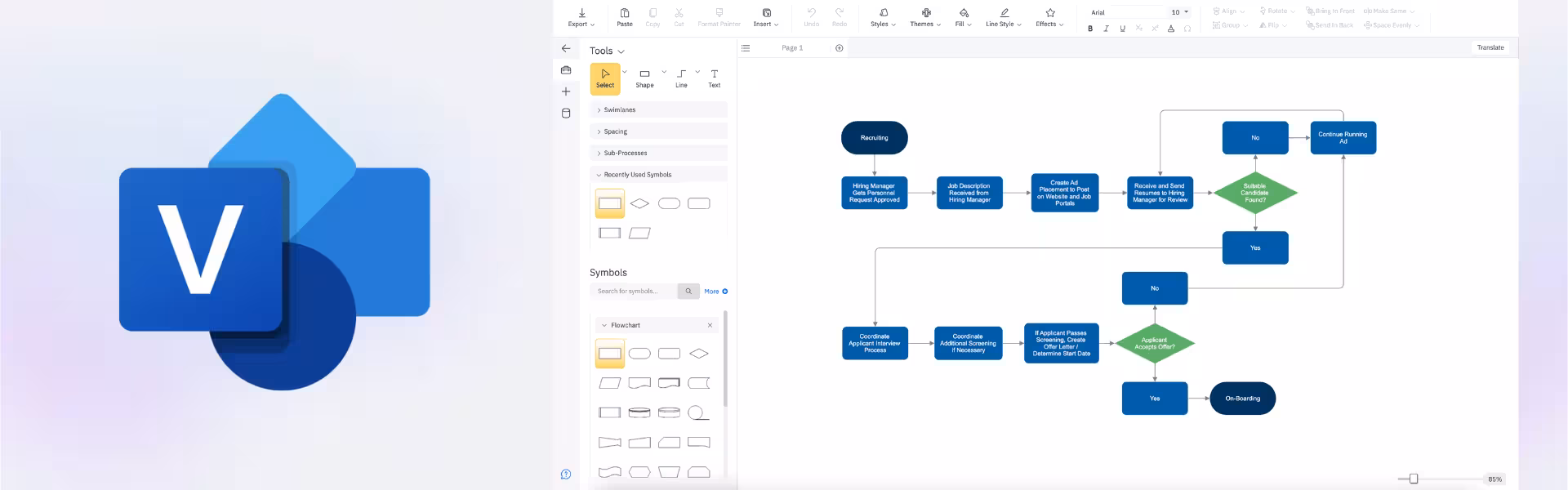Collapse the Recently Used Symbols section
Image resolution: width=1568 pixels, height=490 pixels.
coord(658,175)
